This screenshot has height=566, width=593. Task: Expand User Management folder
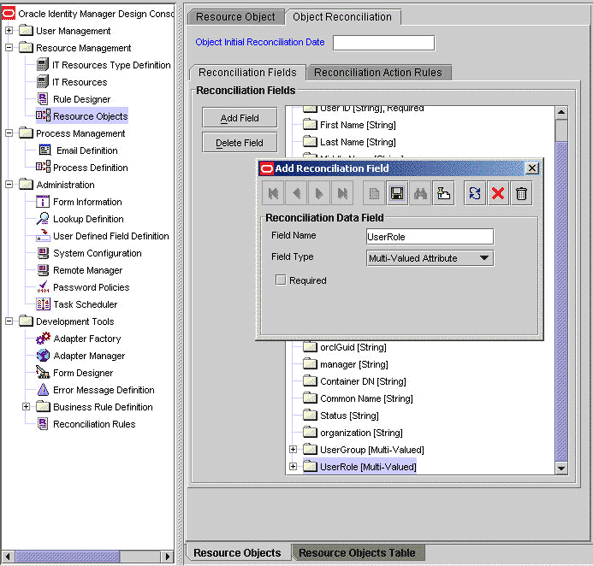pyautogui.click(x=9, y=30)
